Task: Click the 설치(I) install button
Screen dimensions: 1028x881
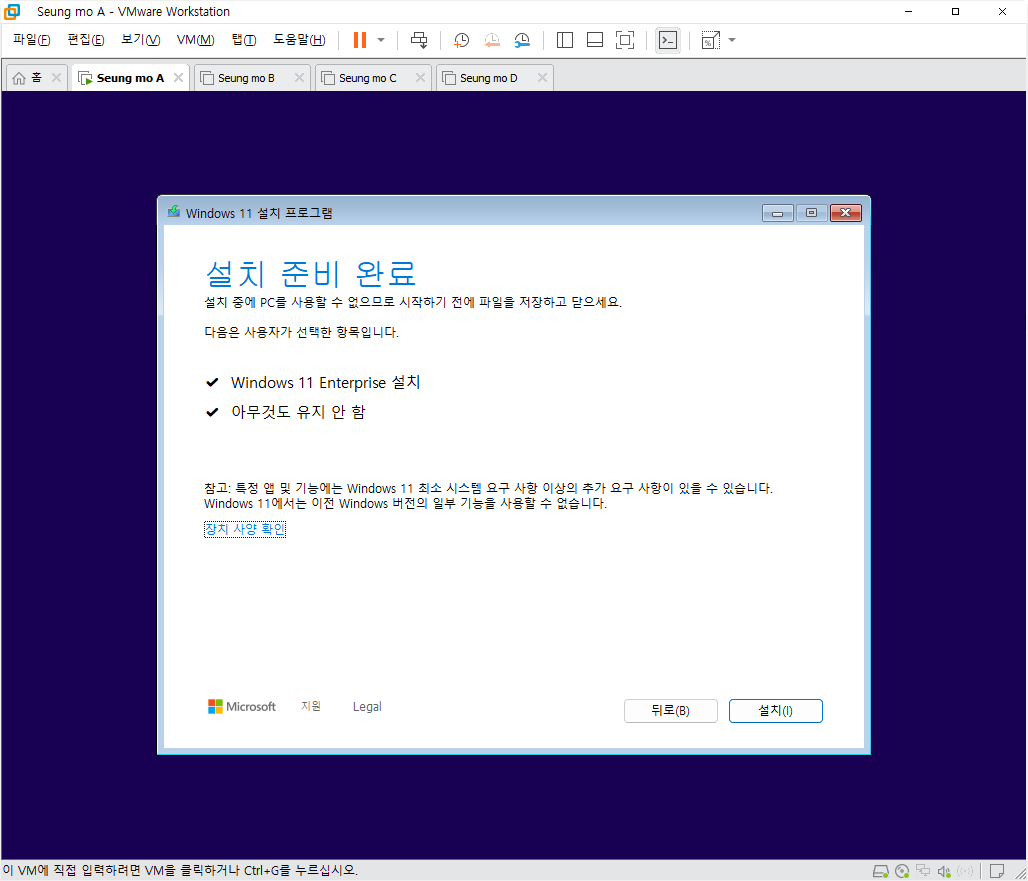Action: 776,711
